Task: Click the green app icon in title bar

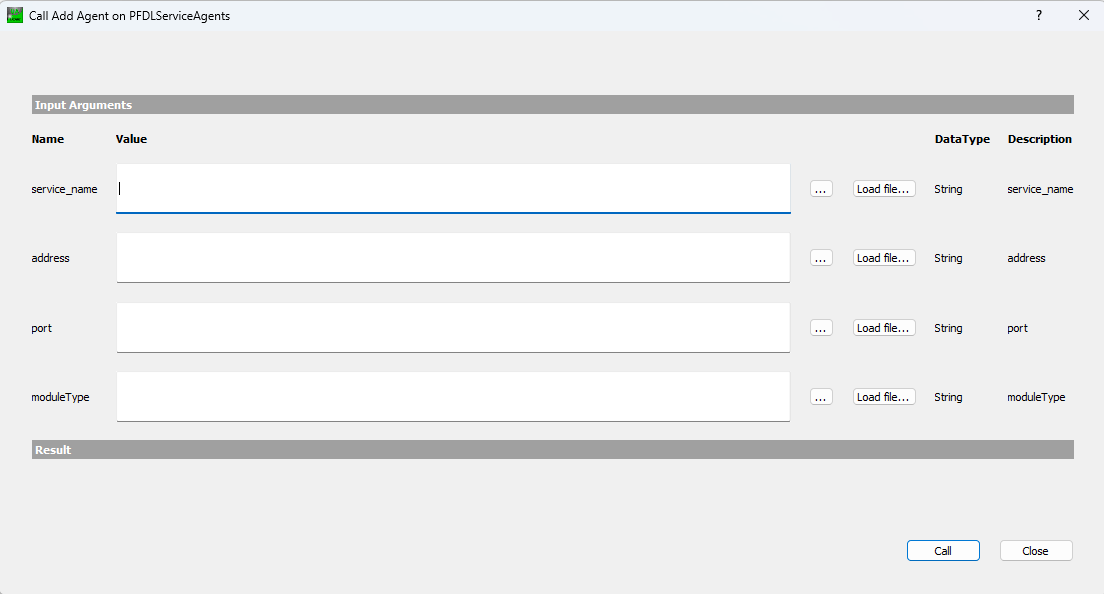Action: (15, 15)
